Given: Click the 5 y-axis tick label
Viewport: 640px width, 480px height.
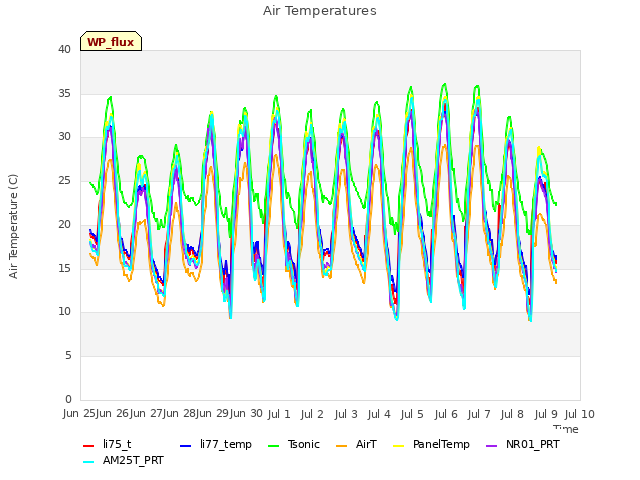Looking at the screenshot, I should point(68,356).
